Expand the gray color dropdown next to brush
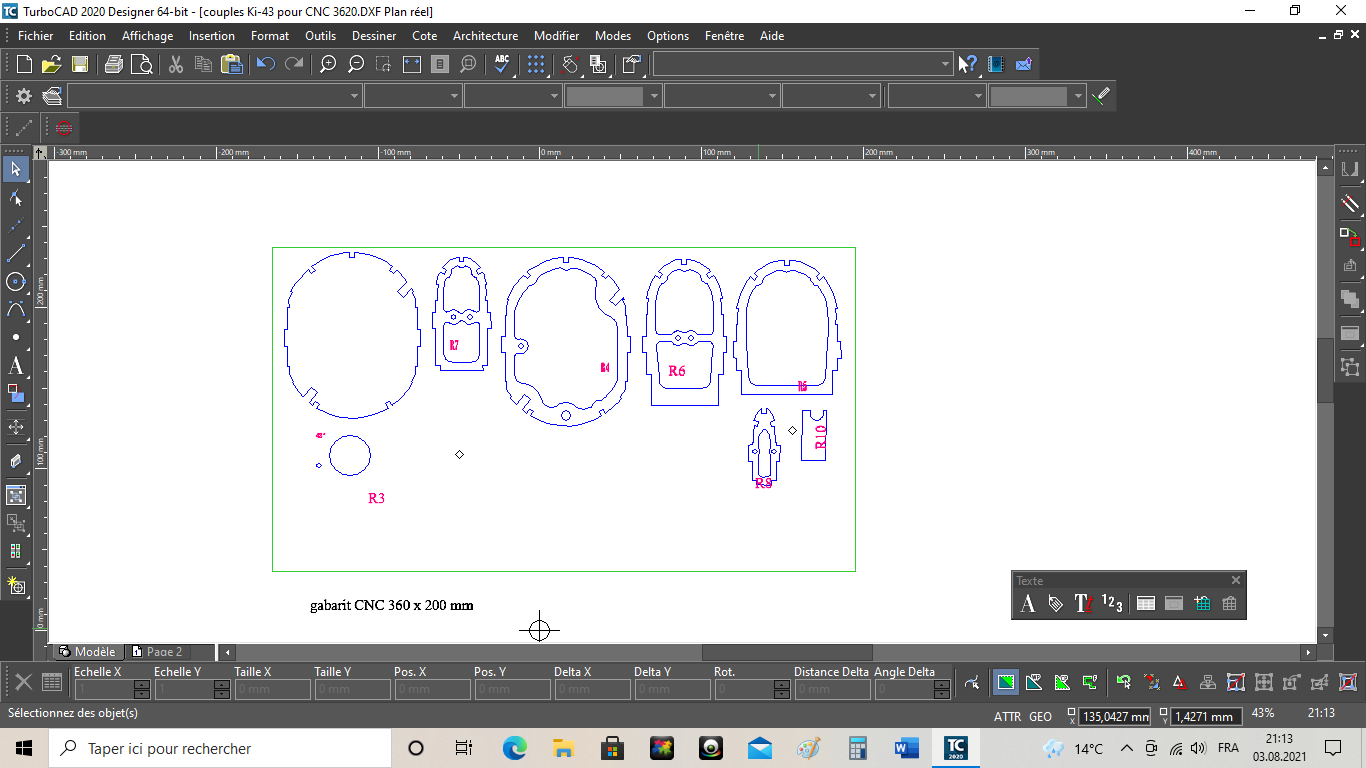Screen dimensions: 1366x768 [x=1077, y=96]
